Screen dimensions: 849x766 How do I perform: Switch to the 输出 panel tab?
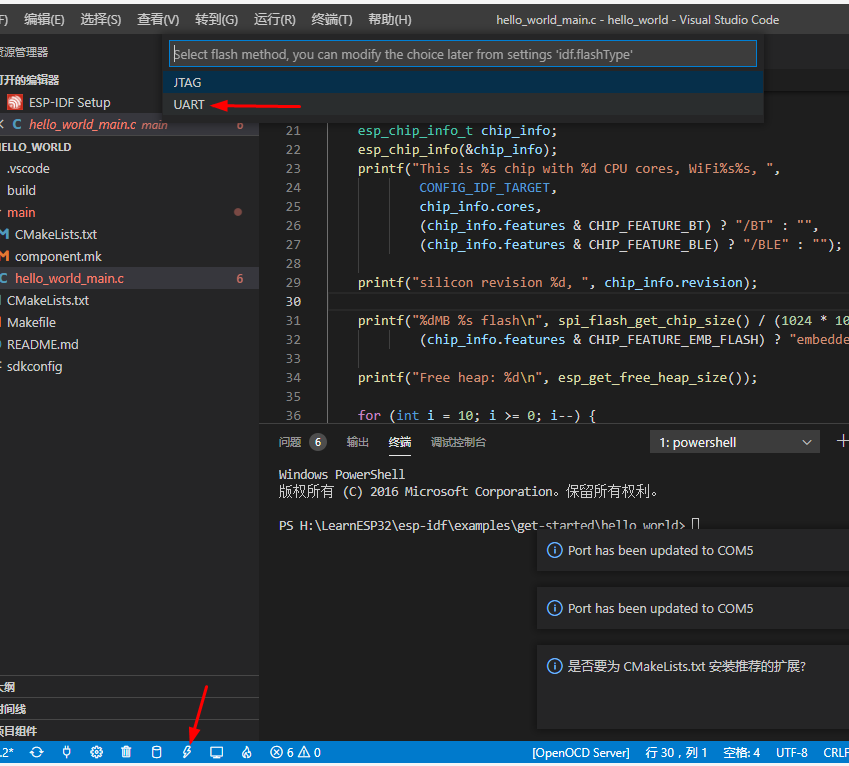tap(357, 442)
